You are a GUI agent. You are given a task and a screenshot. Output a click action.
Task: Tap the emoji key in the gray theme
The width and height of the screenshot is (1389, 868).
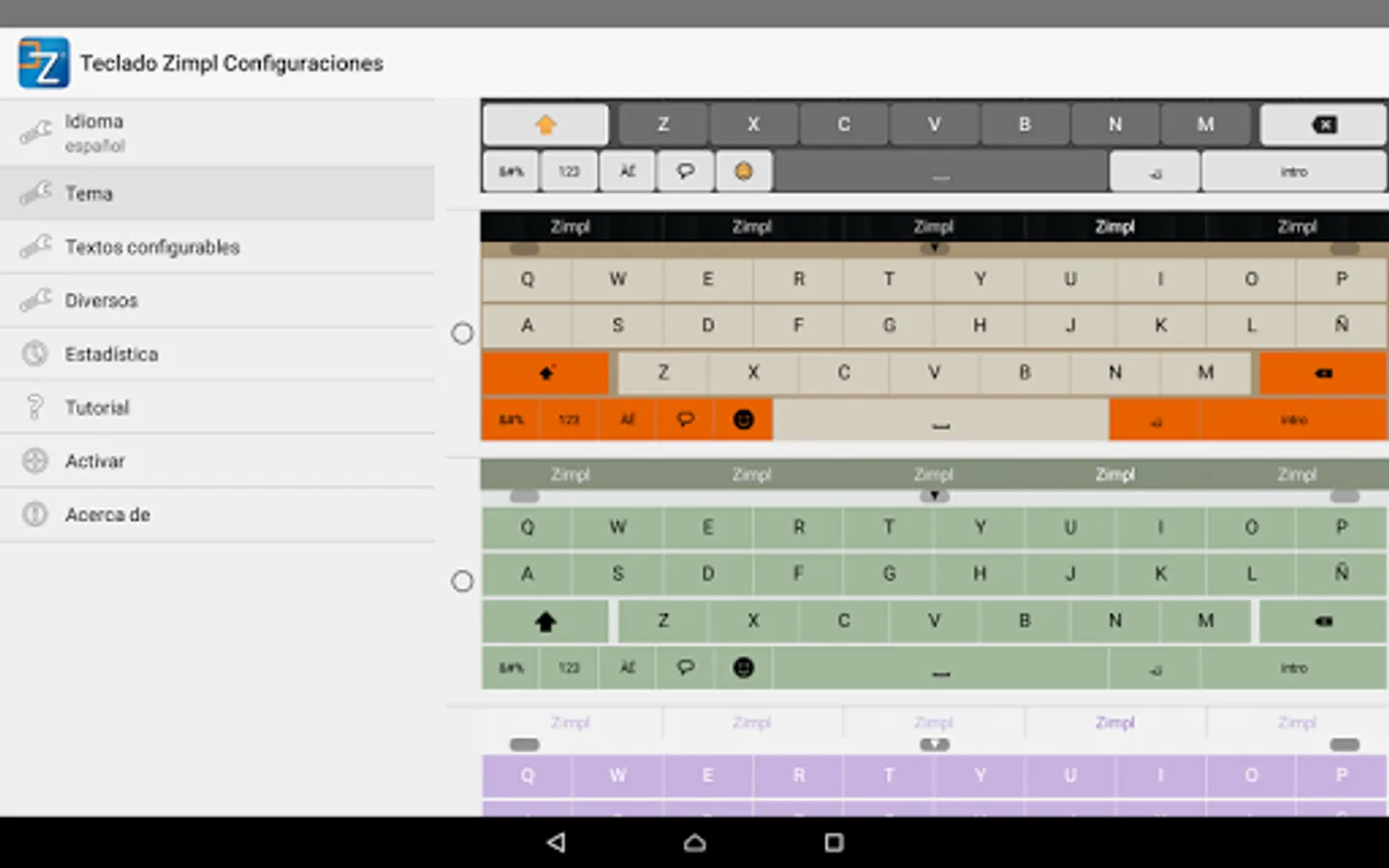(x=744, y=171)
